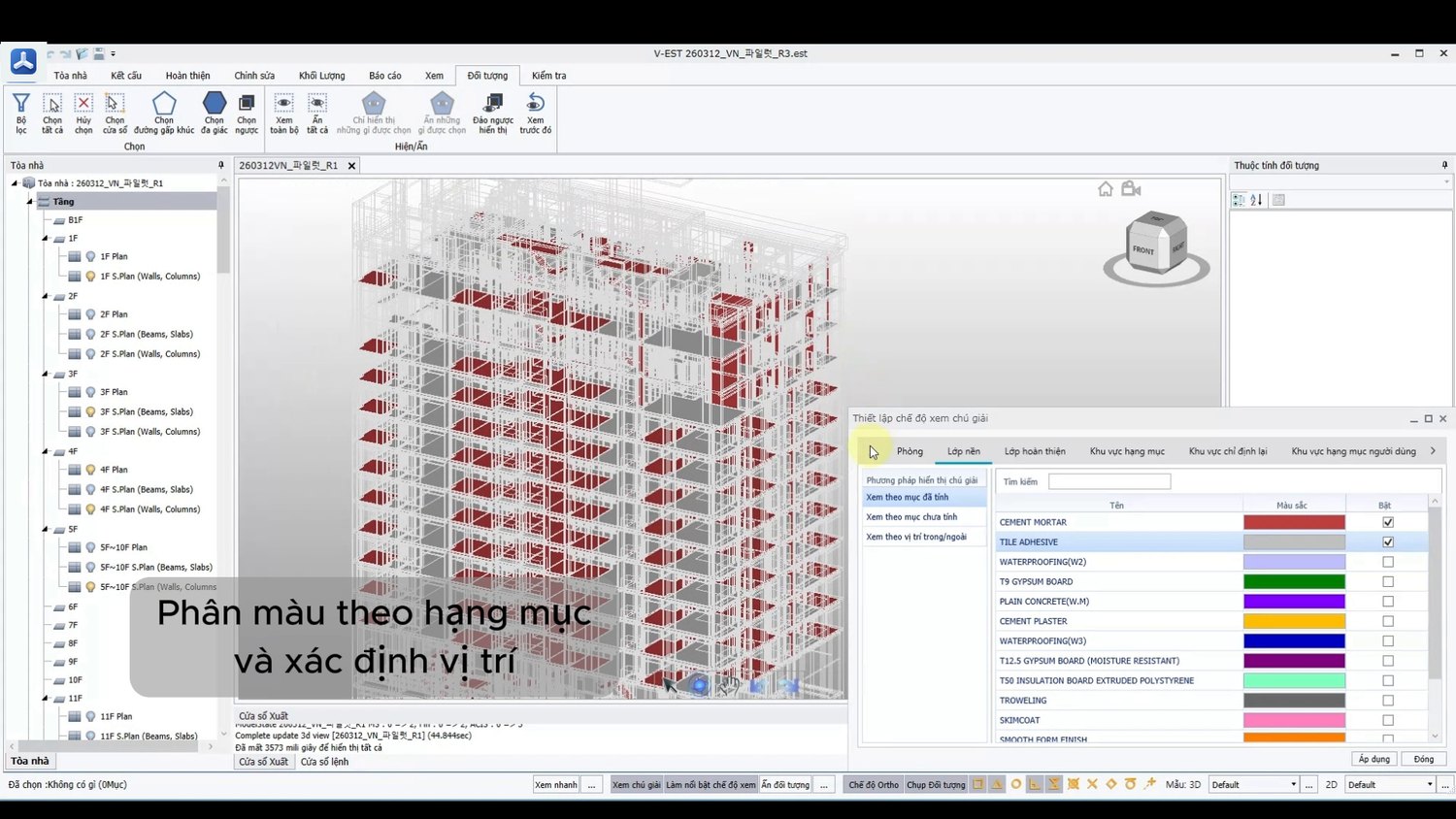Click the alphabetical sort icon in properties panel
Viewport: 1456px width, 819px height.
[1257, 200]
